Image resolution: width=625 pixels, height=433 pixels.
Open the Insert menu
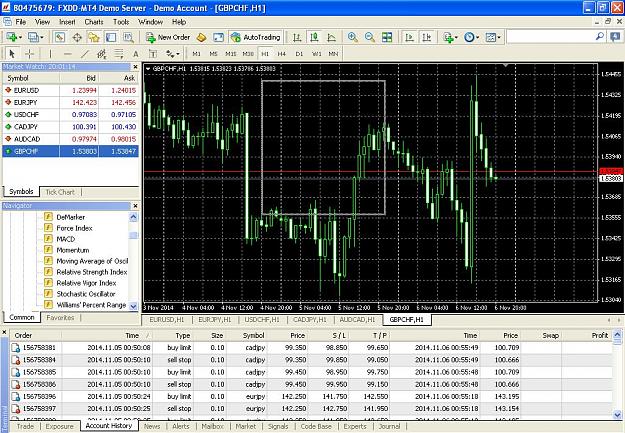[67, 22]
